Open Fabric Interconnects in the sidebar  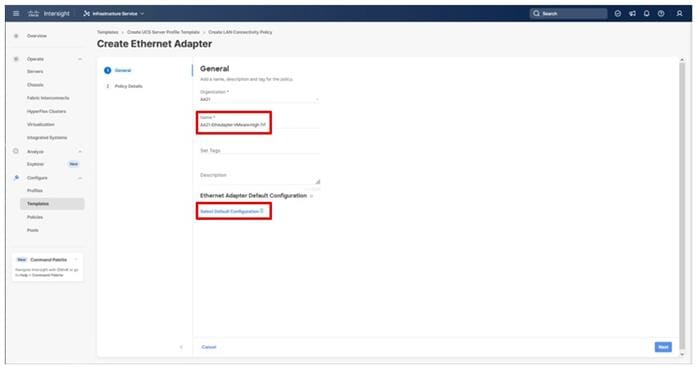(48, 98)
